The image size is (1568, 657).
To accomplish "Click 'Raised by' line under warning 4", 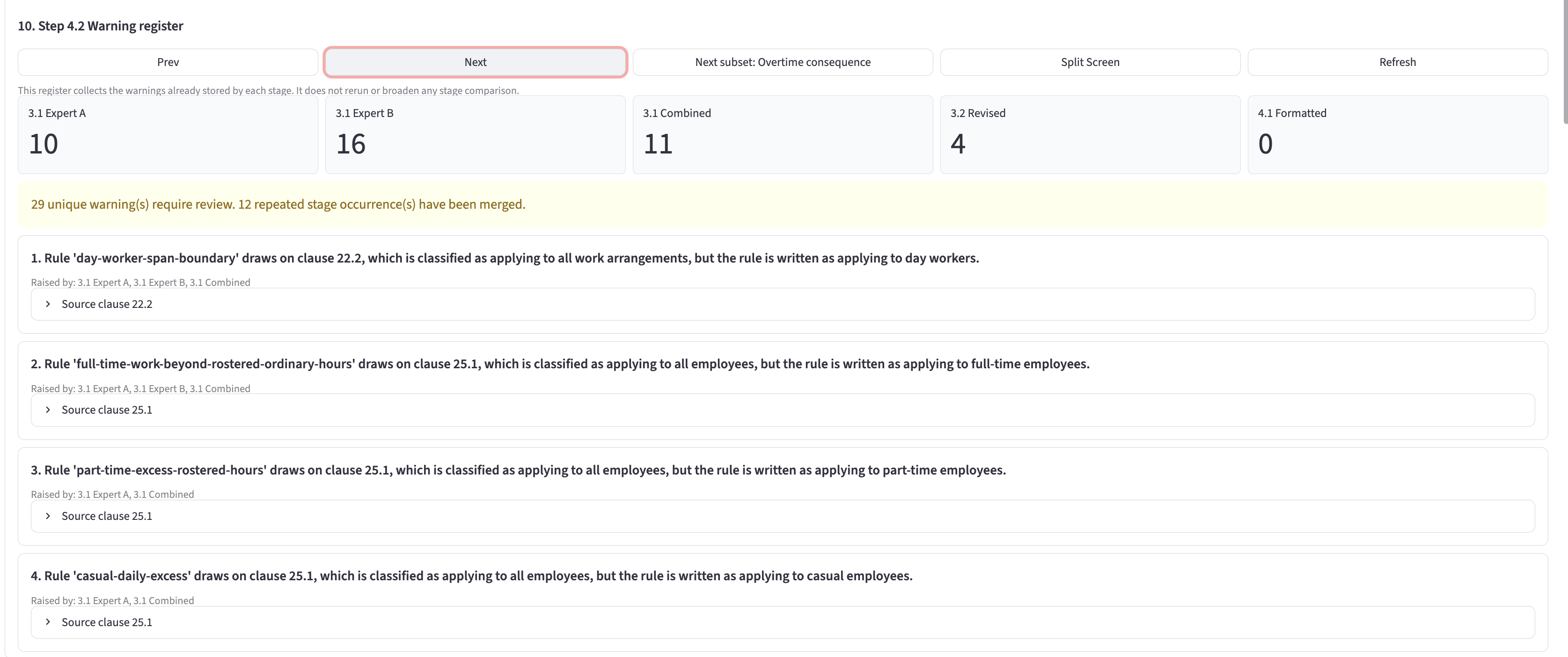I will point(113,600).
